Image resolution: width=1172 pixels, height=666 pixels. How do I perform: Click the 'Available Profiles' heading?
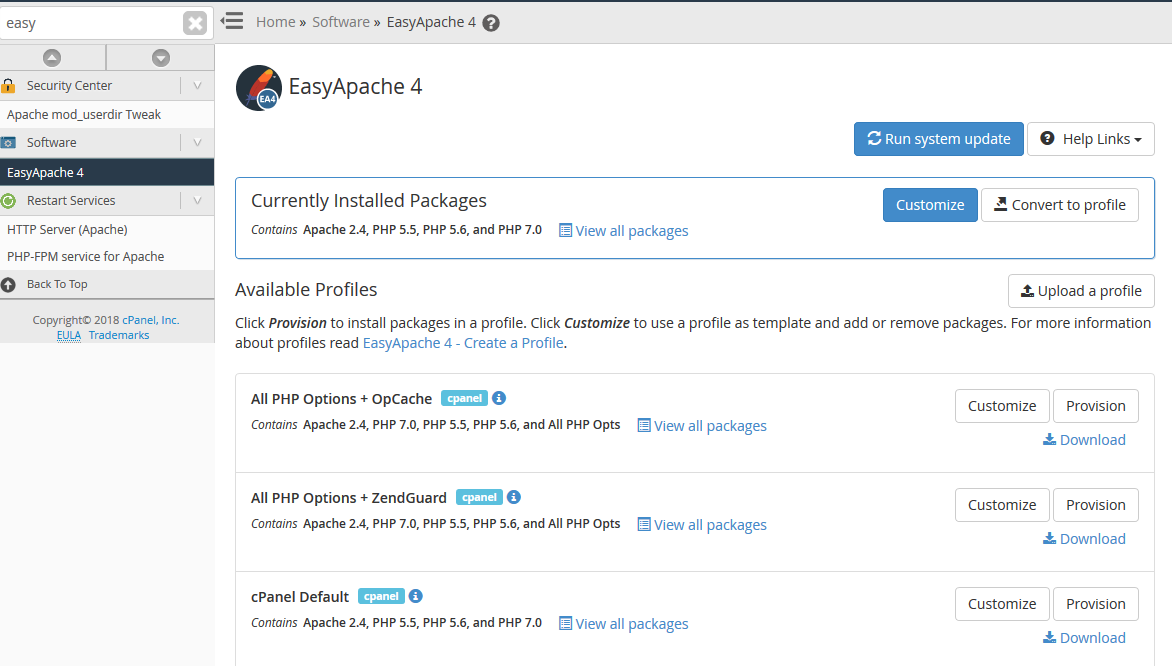306,289
